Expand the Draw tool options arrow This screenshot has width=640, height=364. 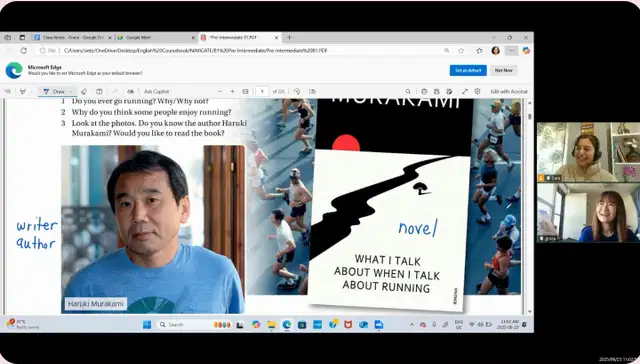71,91
